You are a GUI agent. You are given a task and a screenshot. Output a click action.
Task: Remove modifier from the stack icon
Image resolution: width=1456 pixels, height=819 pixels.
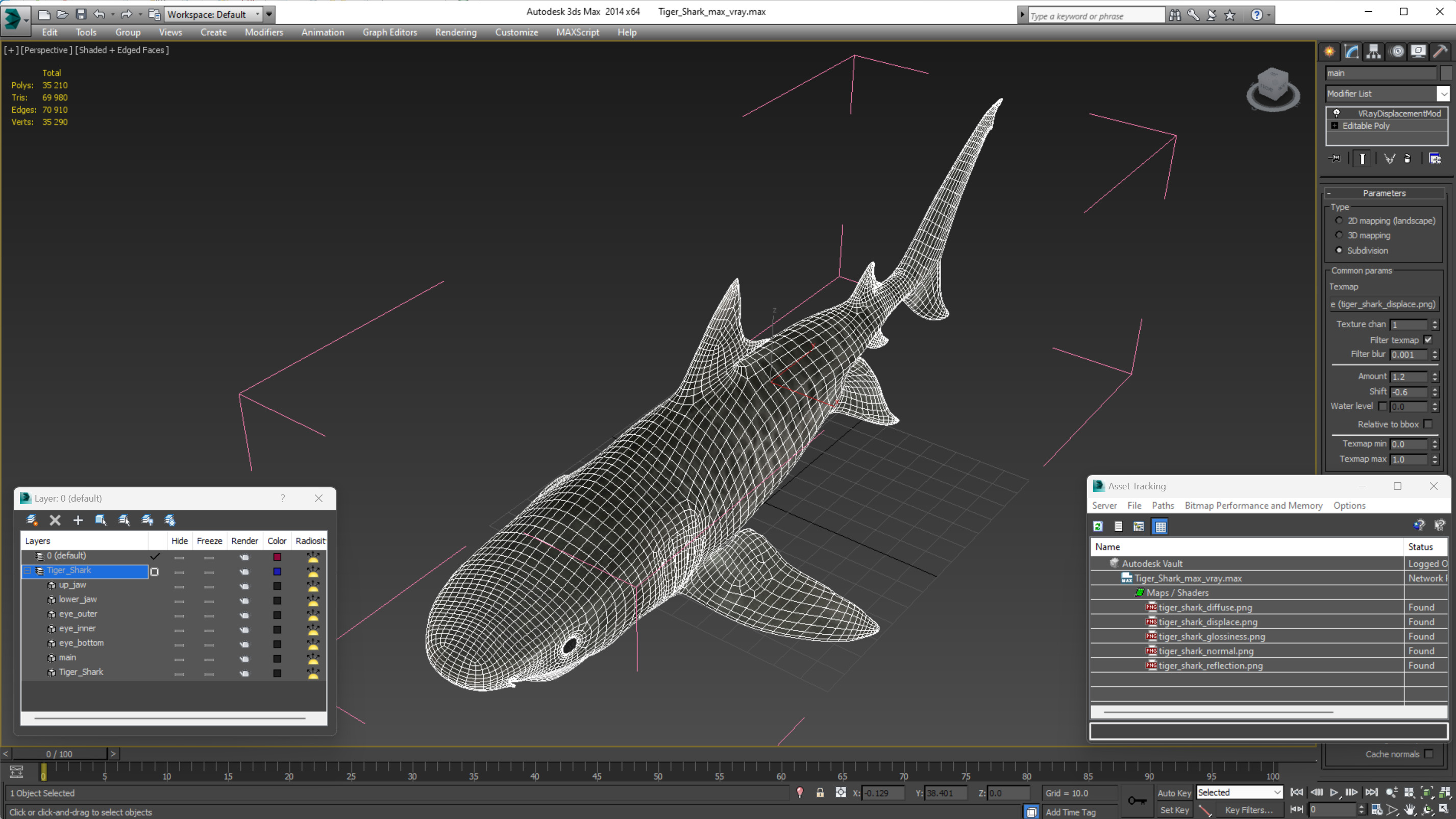pyautogui.click(x=1408, y=158)
